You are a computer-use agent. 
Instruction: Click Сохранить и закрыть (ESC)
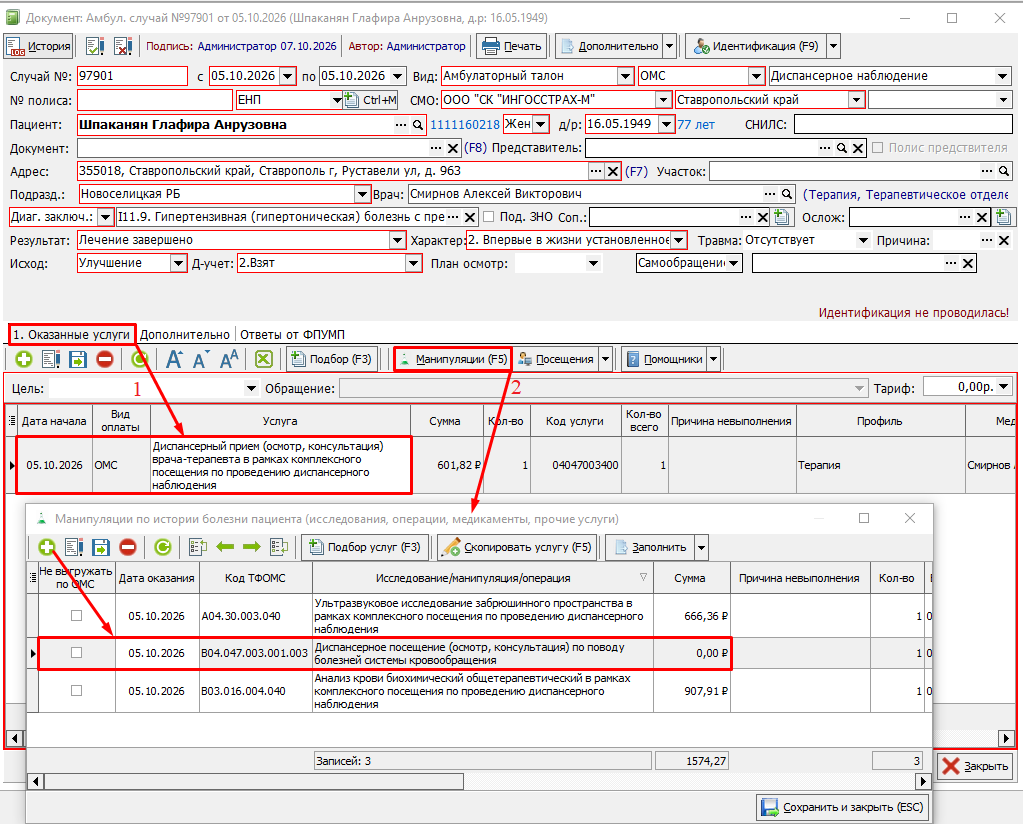click(844, 807)
